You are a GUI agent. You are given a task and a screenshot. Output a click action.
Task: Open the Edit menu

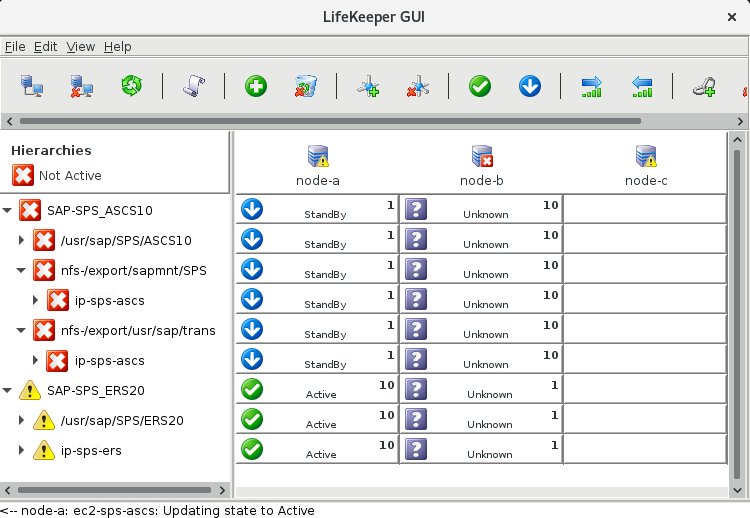(45, 47)
